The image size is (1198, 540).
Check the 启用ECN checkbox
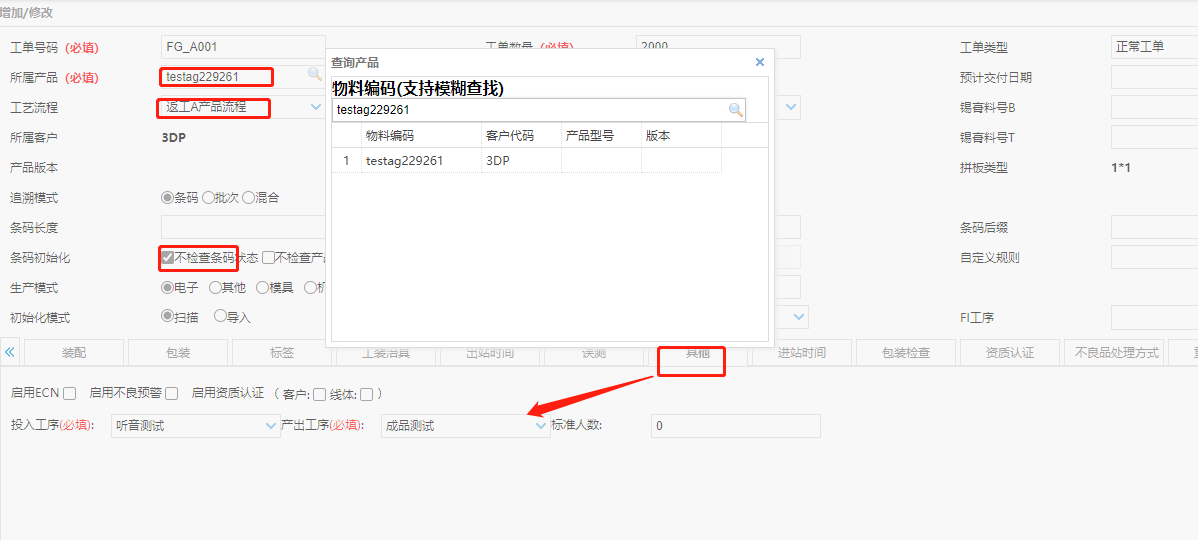pyautogui.click(x=71, y=394)
